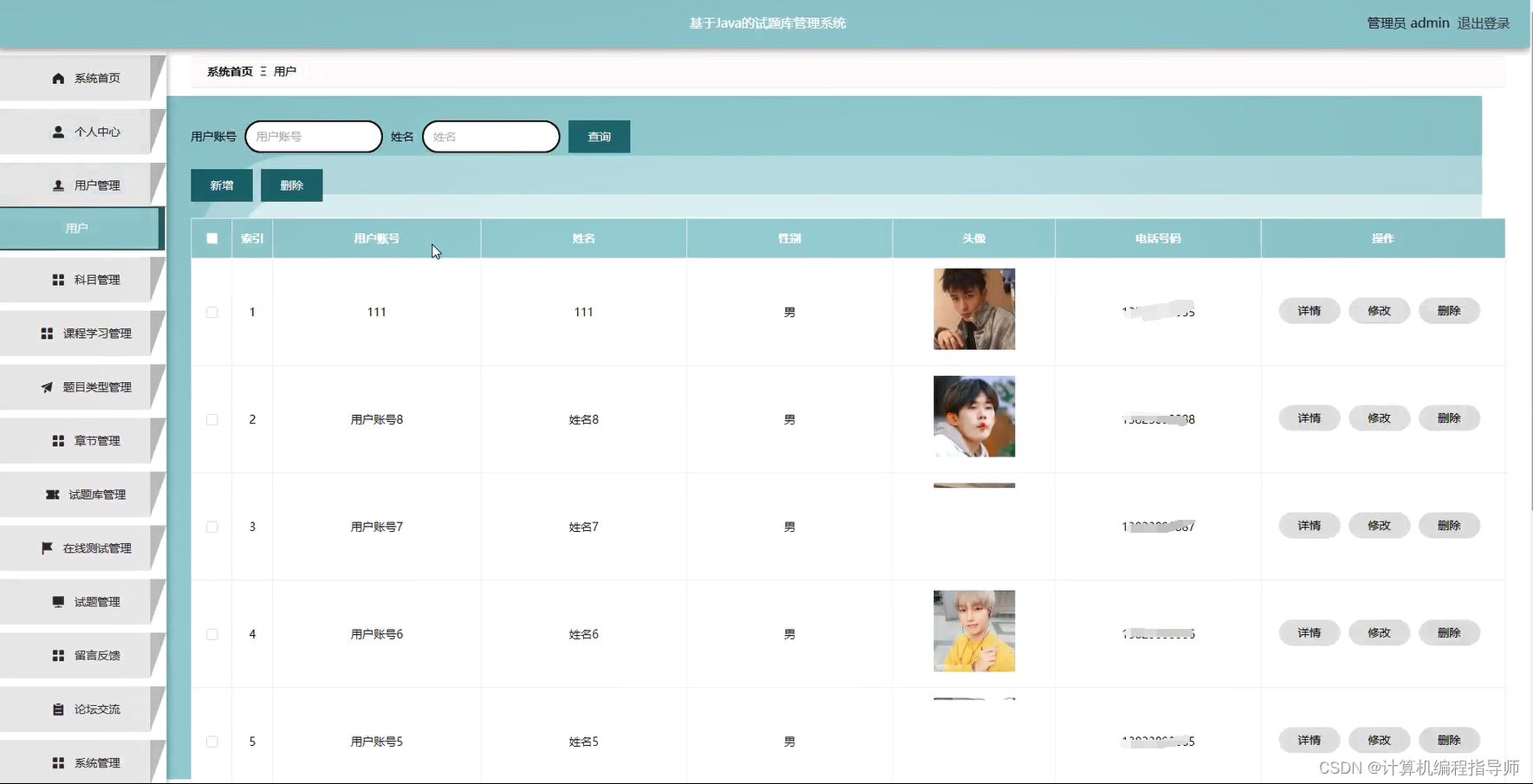1533x784 pixels.
Task: Click the 用户账号 column header
Action: [x=377, y=238]
